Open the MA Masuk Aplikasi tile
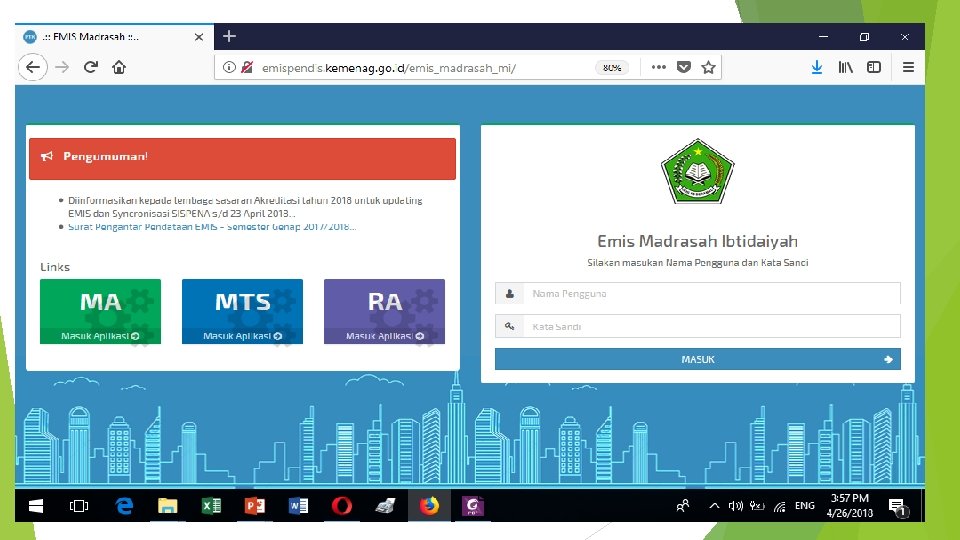Screen dimensions: 960x540 pos(100,312)
